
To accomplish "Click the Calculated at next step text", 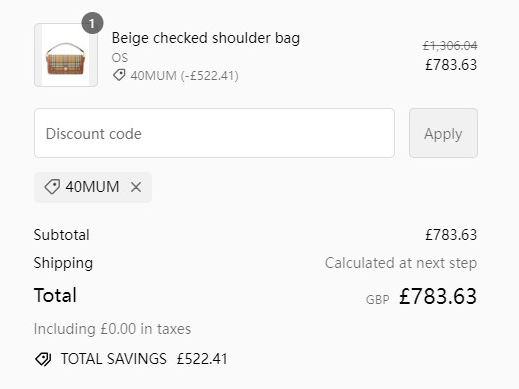I will pyautogui.click(x=401, y=263).
